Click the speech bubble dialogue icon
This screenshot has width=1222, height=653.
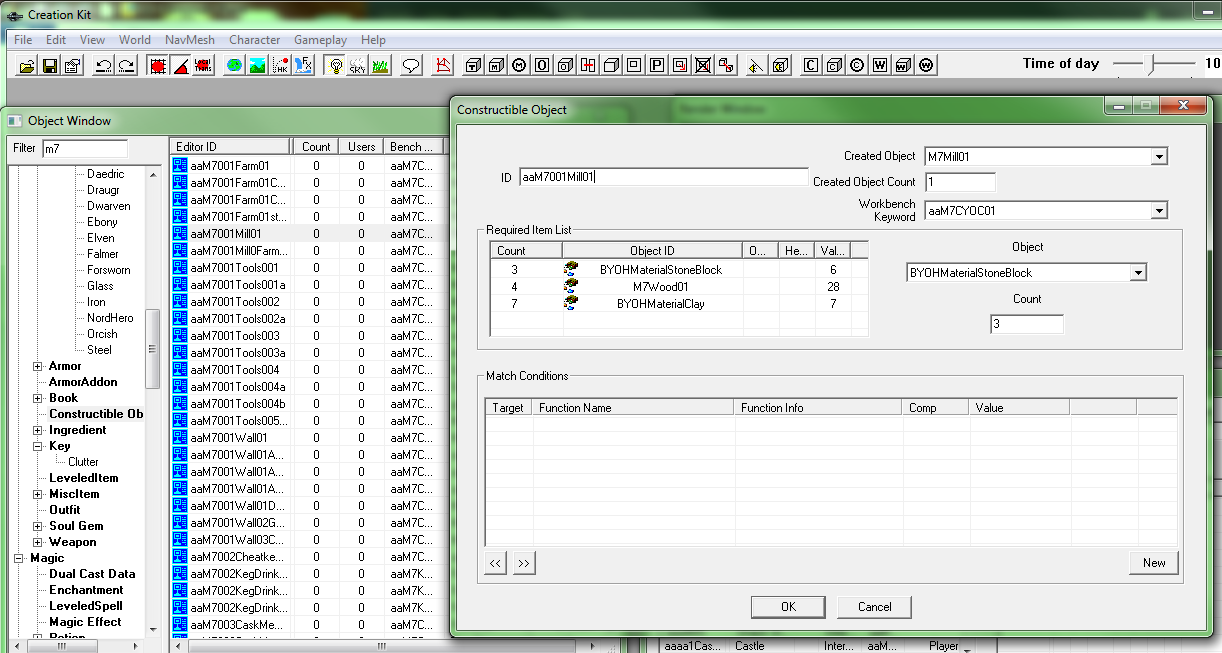click(410, 66)
